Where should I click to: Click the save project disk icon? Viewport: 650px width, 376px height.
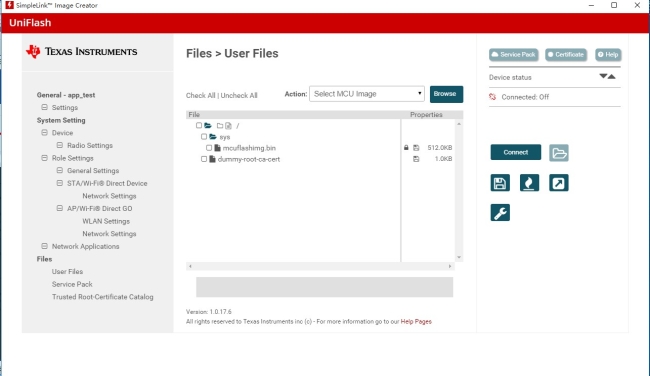(x=500, y=183)
